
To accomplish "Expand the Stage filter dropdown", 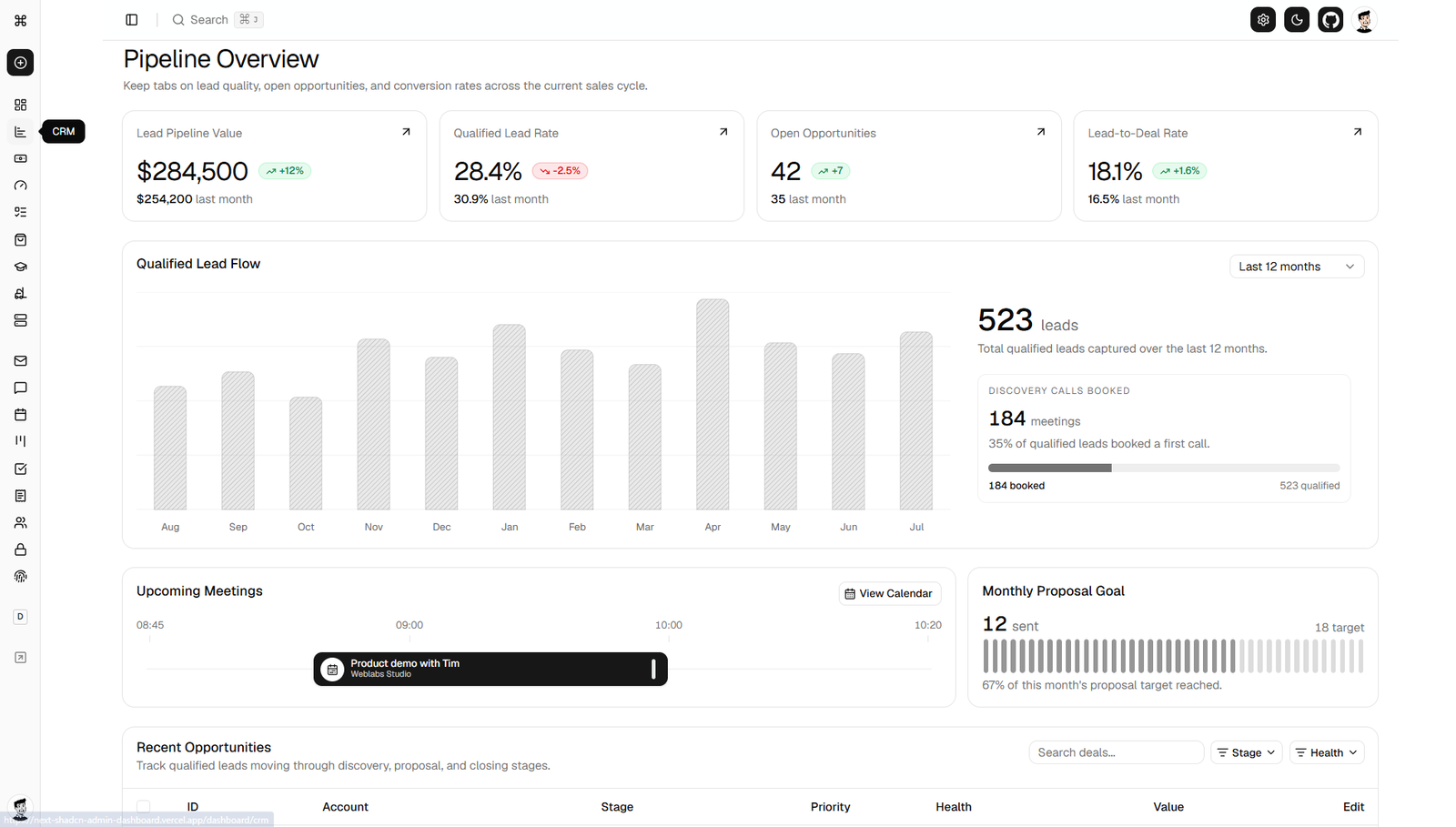I will (1247, 752).
